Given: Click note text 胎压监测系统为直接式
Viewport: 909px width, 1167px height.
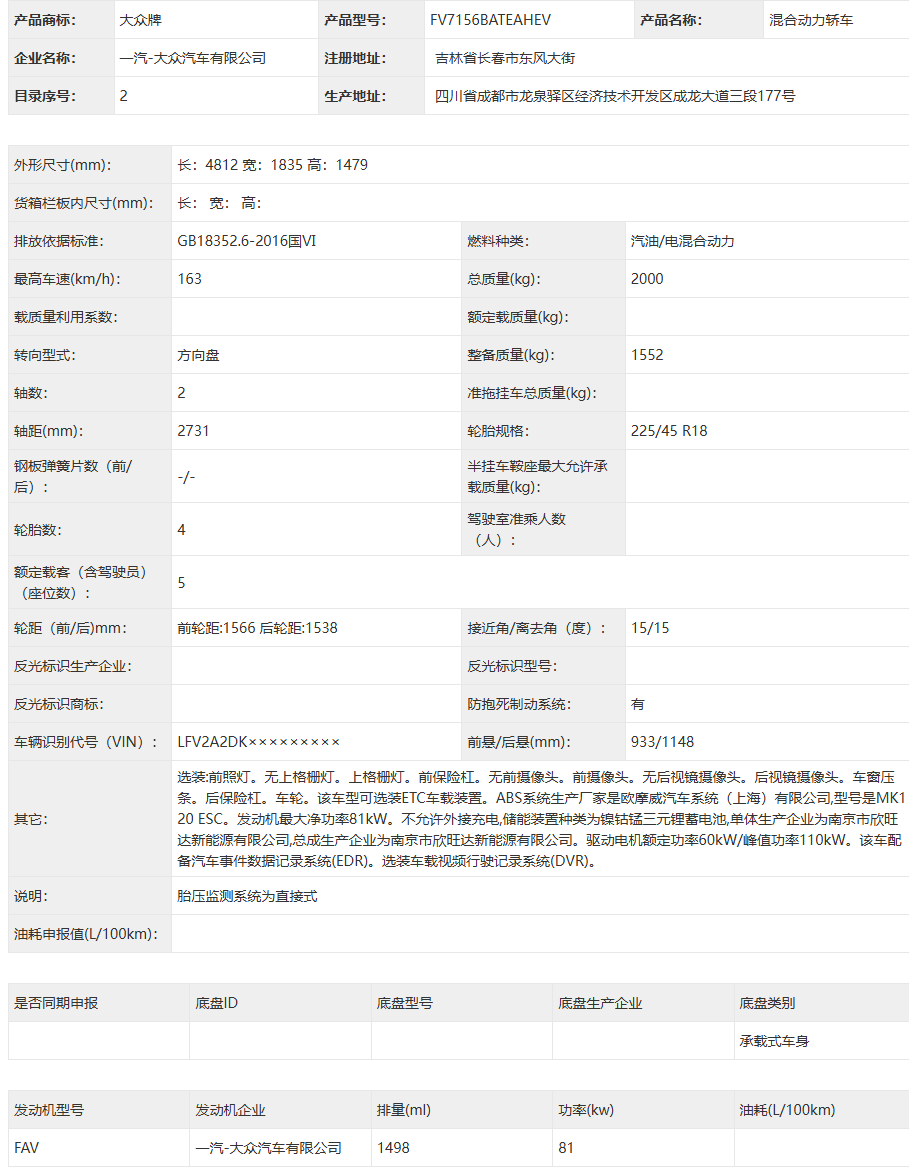Looking at the screenshot, I should click(247, 896).
